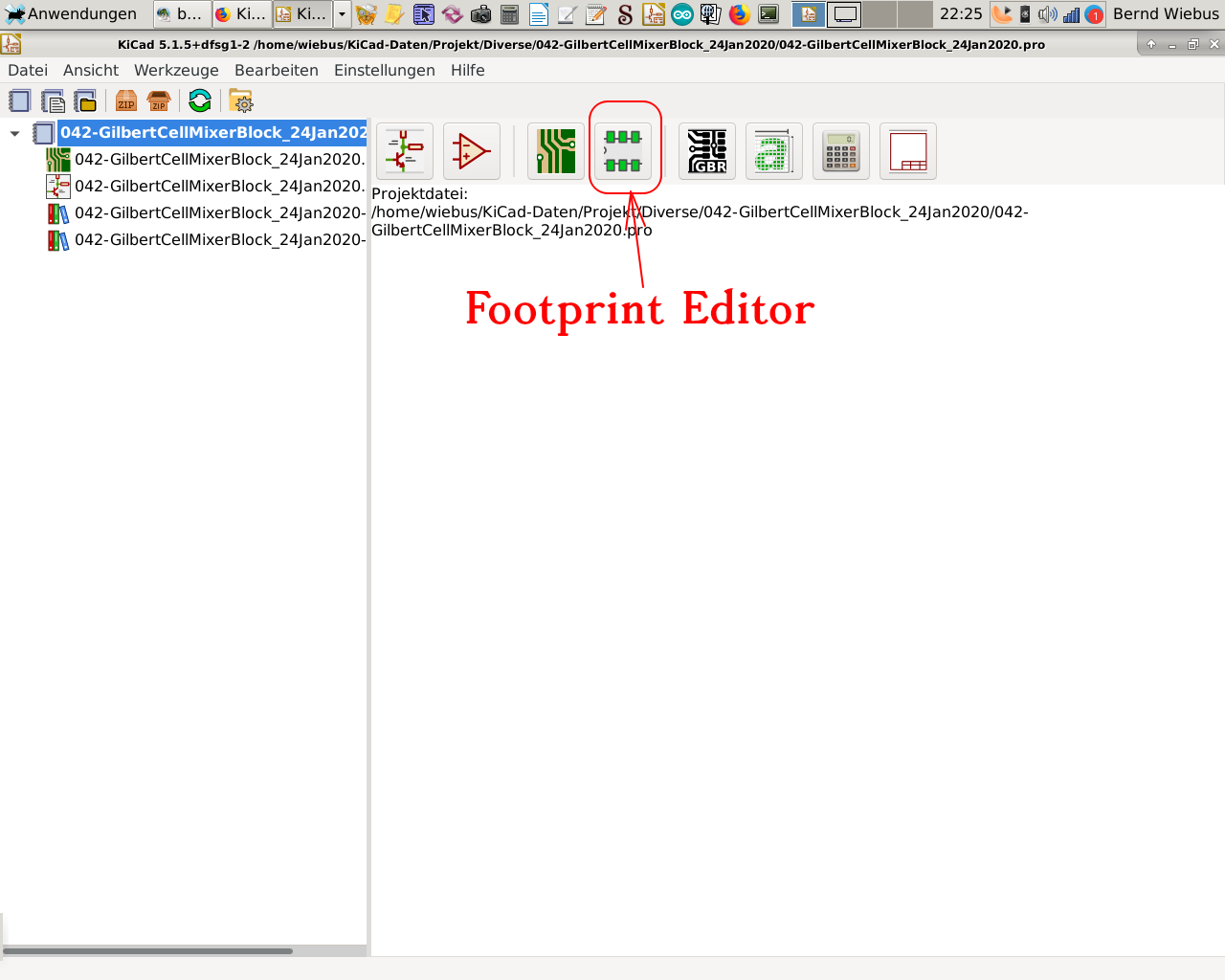Viewport: 1225px width, 980px height.
Task: Select the root project entry in tree
Action: (212, 132)
